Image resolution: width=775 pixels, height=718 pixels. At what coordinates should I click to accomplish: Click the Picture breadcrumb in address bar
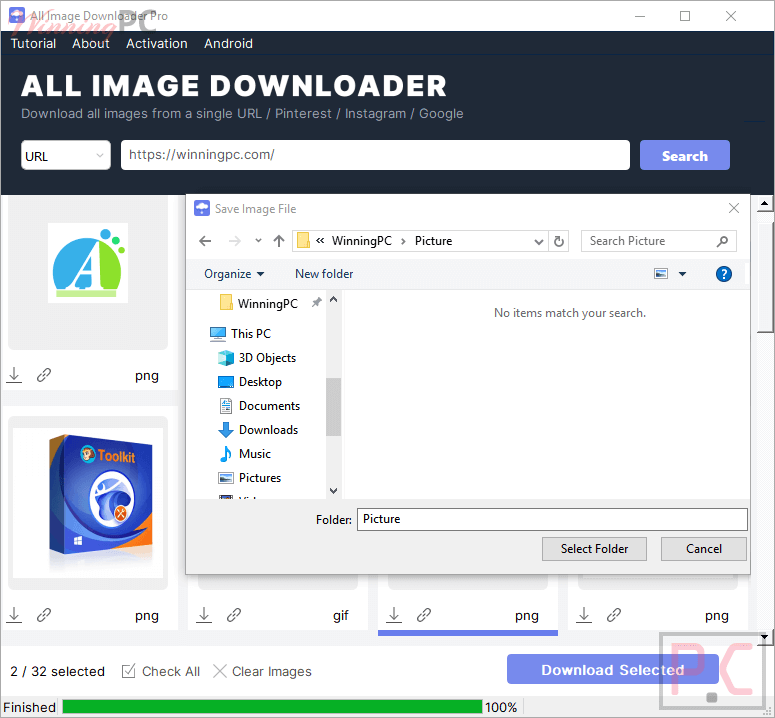coord(433,241)
